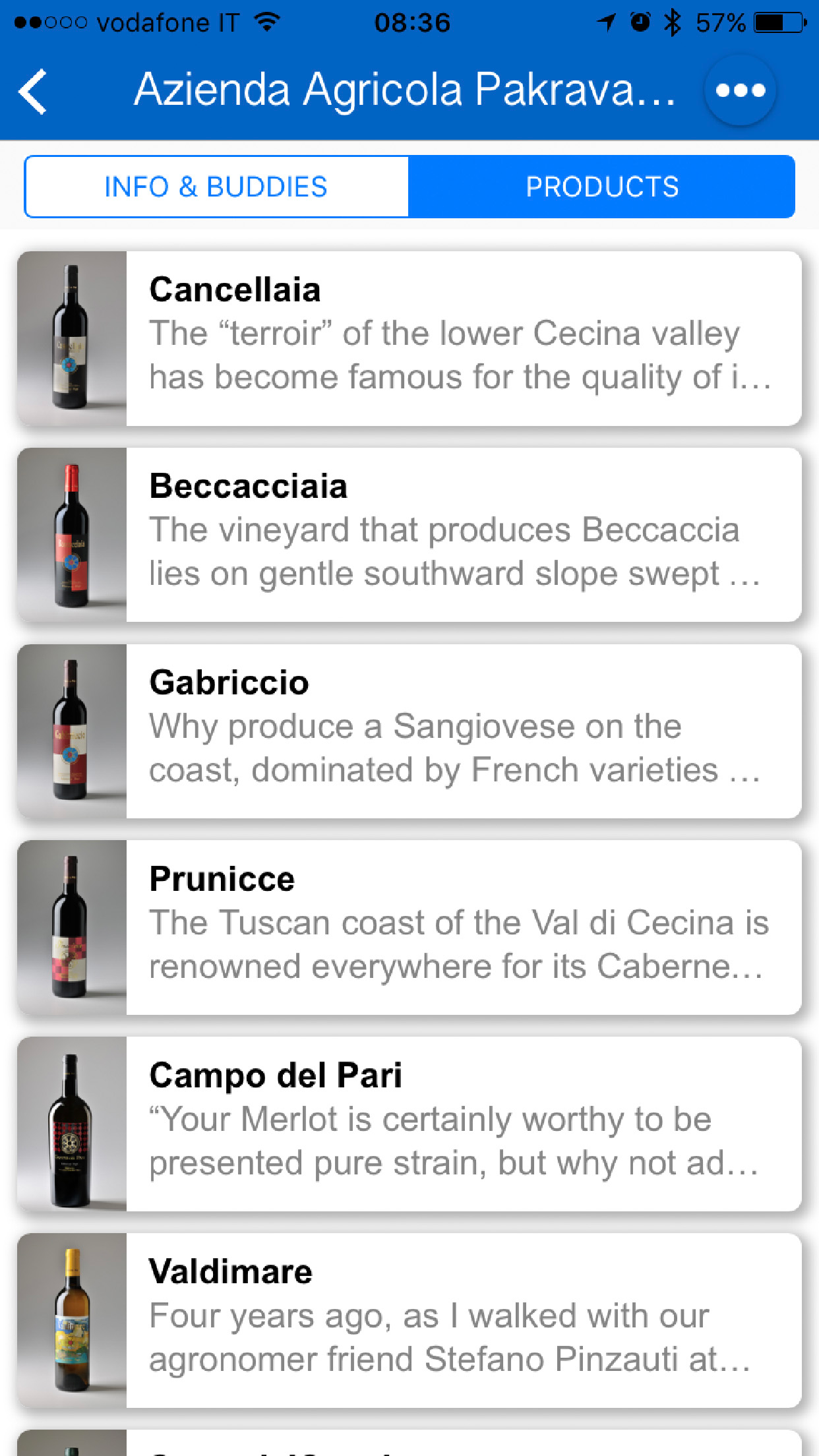The width and height of the screenshot is (819, 1456).
Task: Tap the Bluetooth status icon
Action: pyautogui.click(x=672, y=22)
